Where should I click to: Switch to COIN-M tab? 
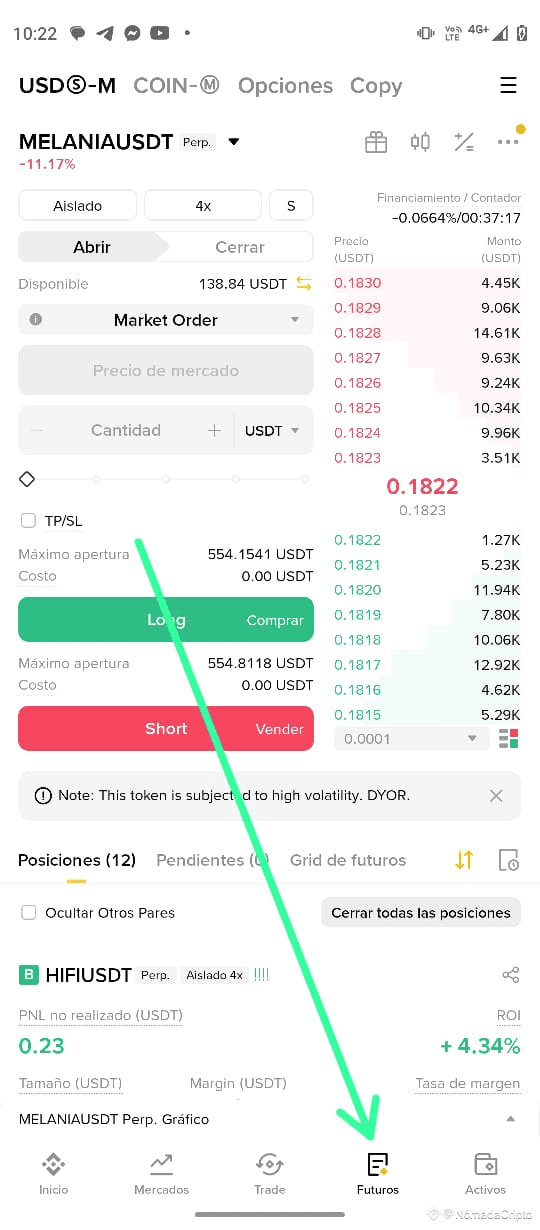pos(176,85)
